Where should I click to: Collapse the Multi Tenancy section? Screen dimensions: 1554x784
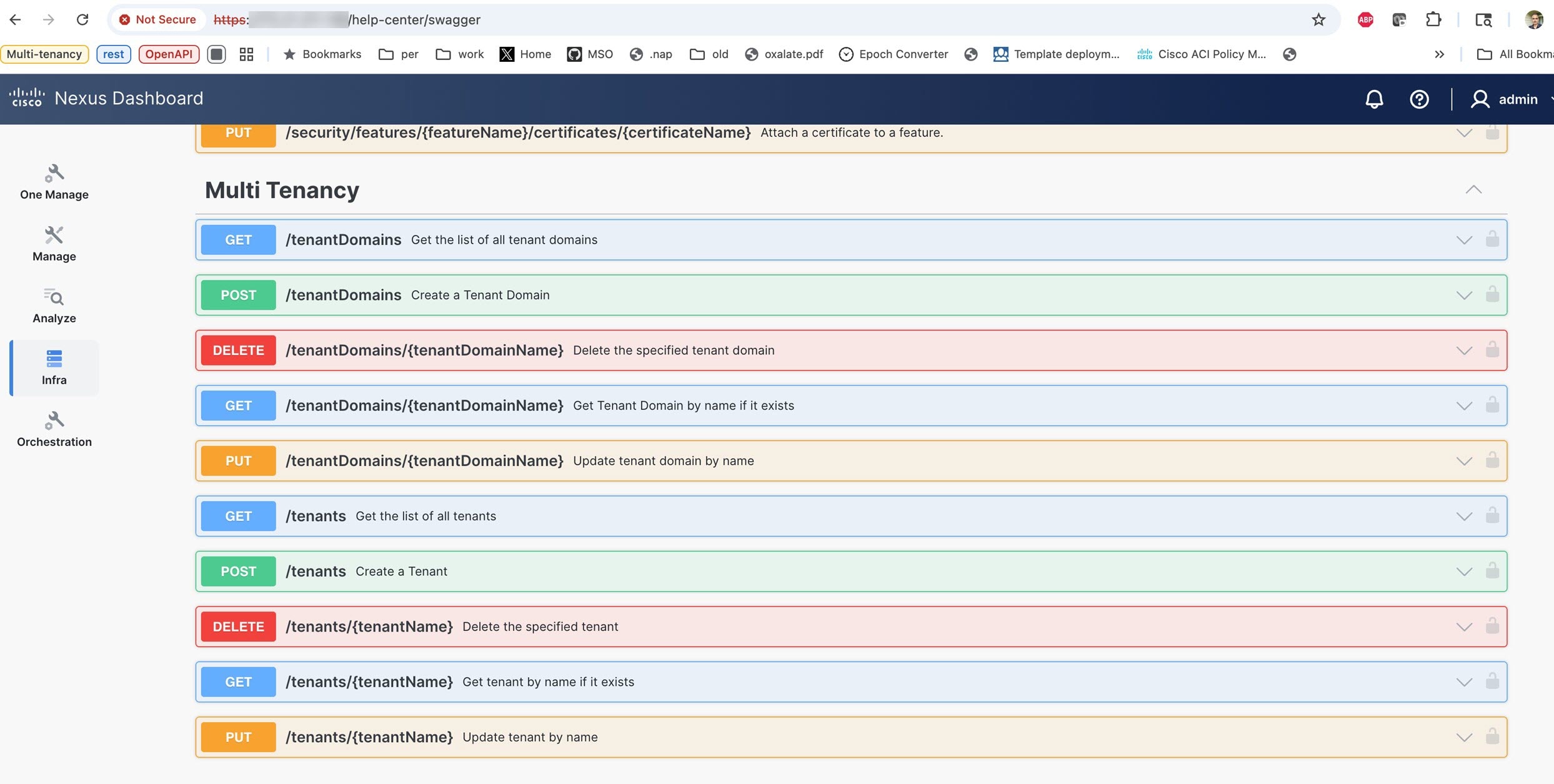pos(1473,190)
